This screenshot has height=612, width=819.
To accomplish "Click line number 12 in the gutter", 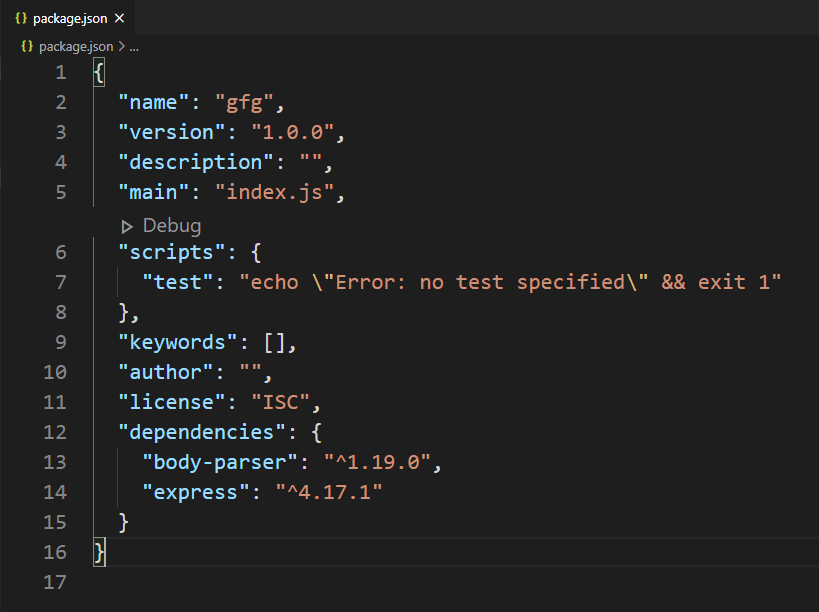I will coord(55,432).
